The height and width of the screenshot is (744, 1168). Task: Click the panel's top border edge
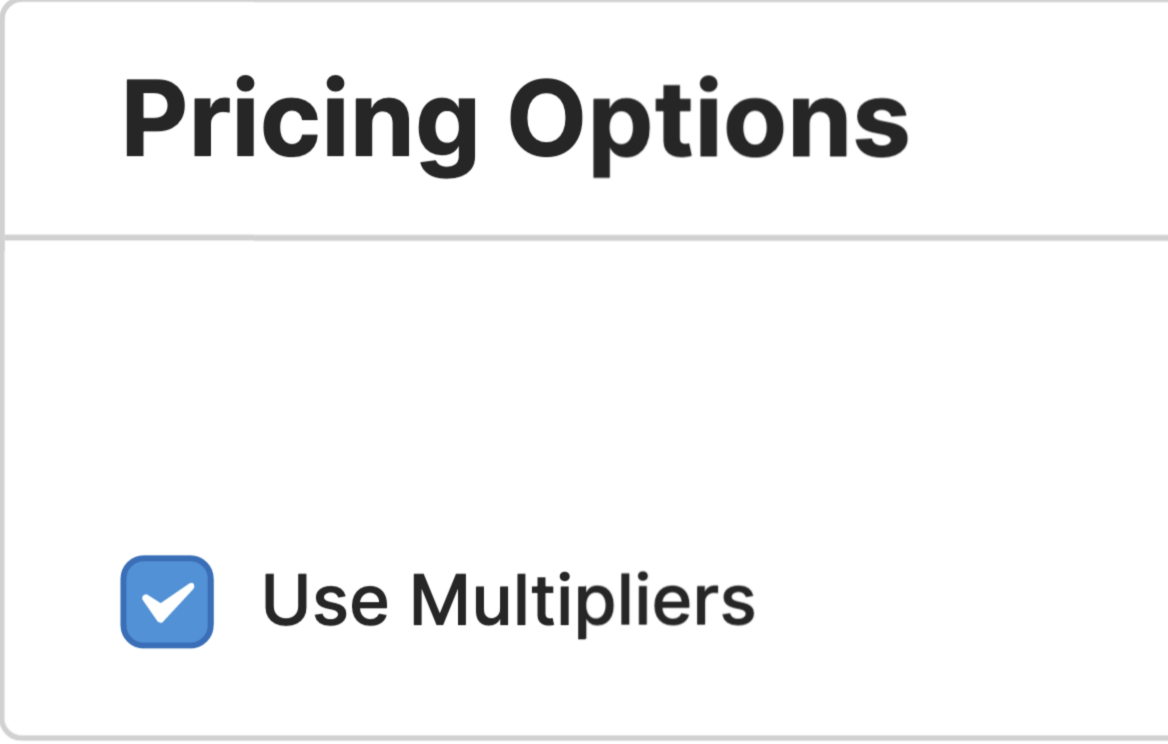click(584, 4)
